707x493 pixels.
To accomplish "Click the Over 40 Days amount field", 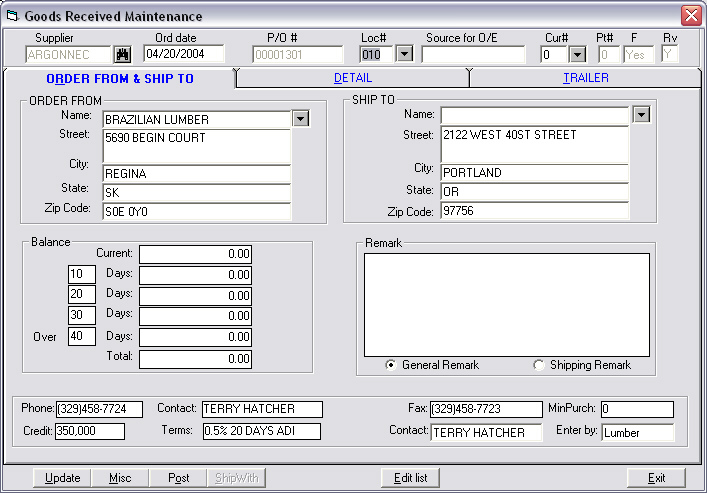I will (x=195, y=337).
